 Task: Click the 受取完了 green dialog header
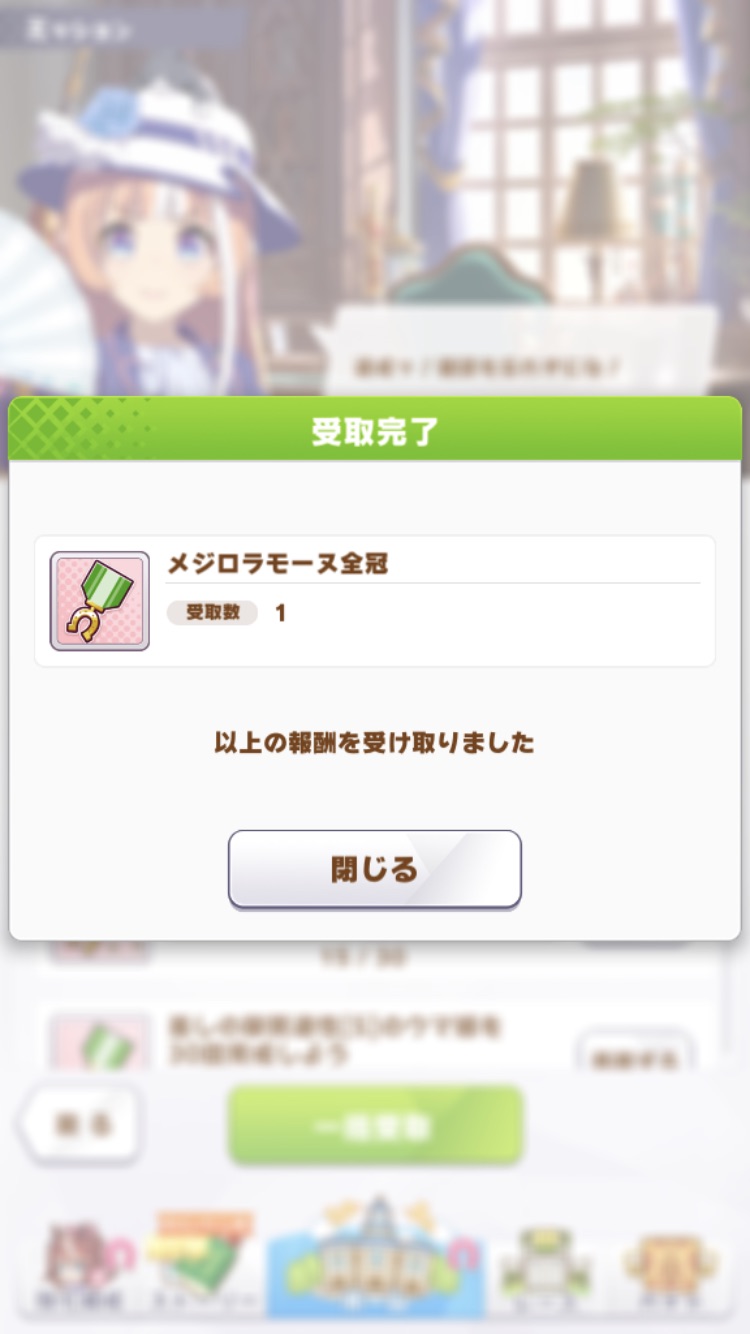[375, 429]
